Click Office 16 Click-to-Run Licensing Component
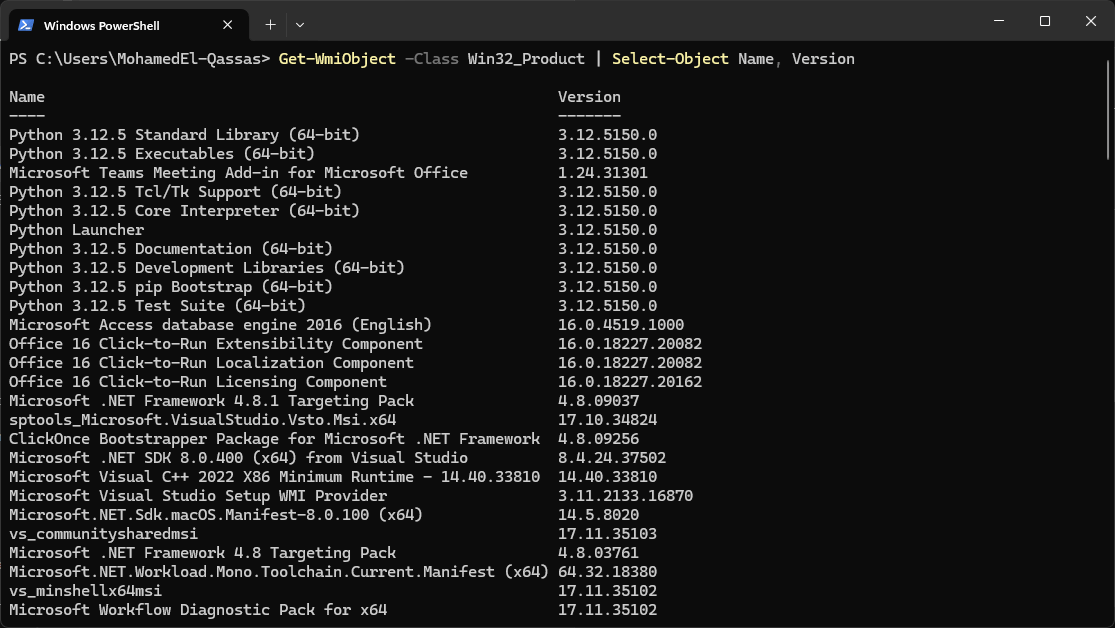1115x628 pixels. click(x=198, y=382)
